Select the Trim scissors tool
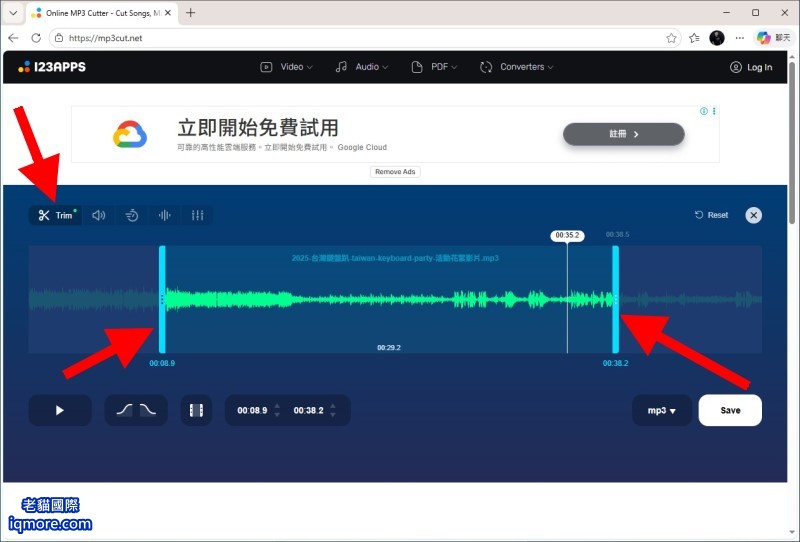Image resolution: width=800 pixels, height=542 pixels. pos(55,215)
